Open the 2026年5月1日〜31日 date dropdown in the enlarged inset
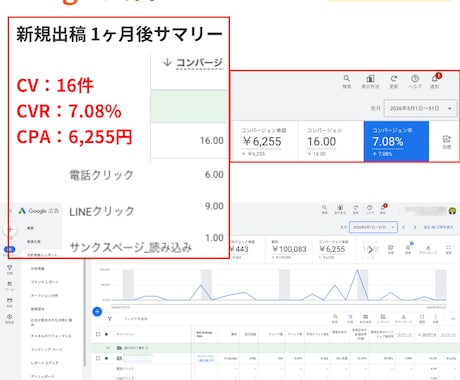The image size is (460, 380). 420,108
